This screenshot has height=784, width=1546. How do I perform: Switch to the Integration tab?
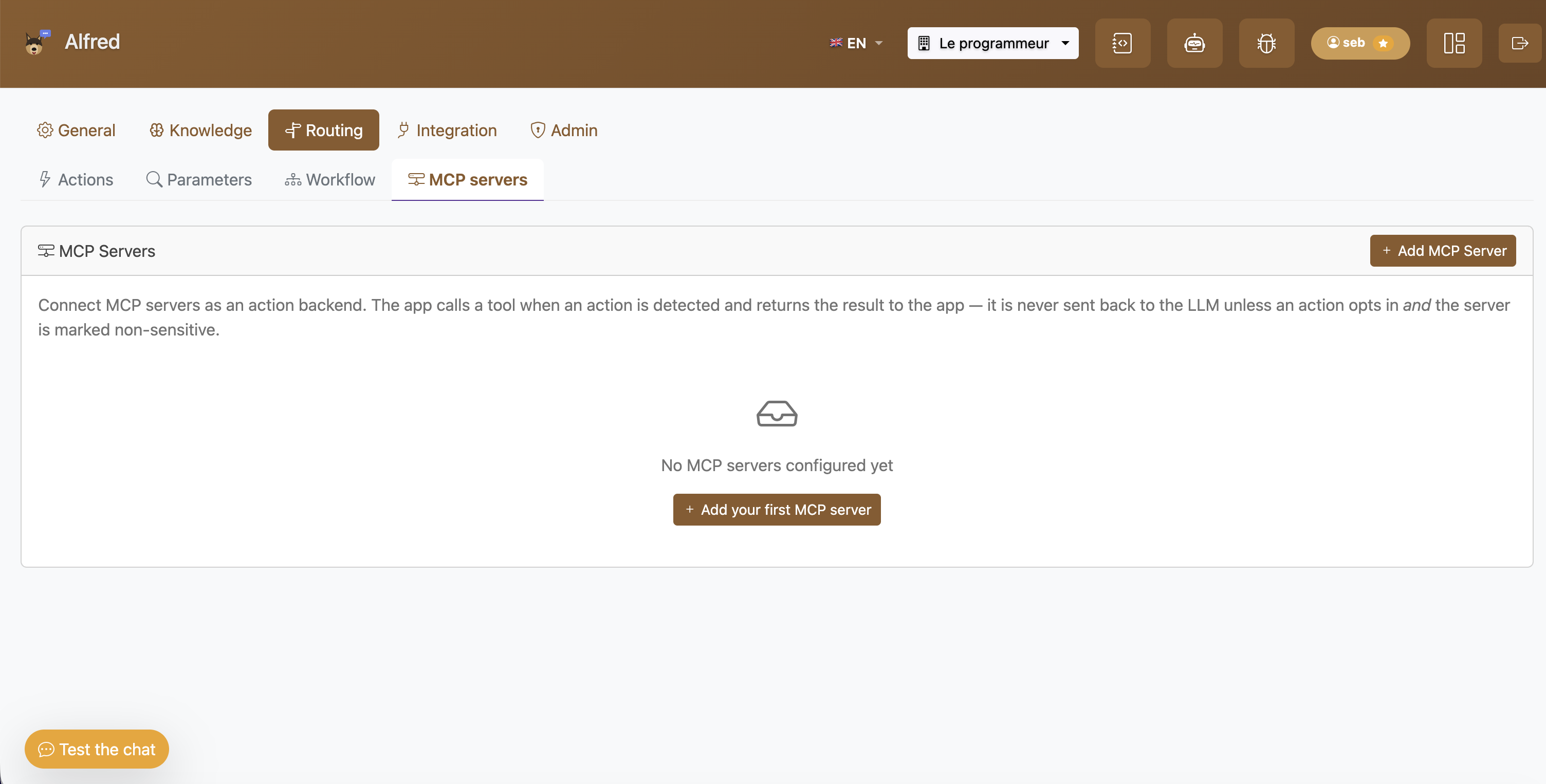point(447,130)
